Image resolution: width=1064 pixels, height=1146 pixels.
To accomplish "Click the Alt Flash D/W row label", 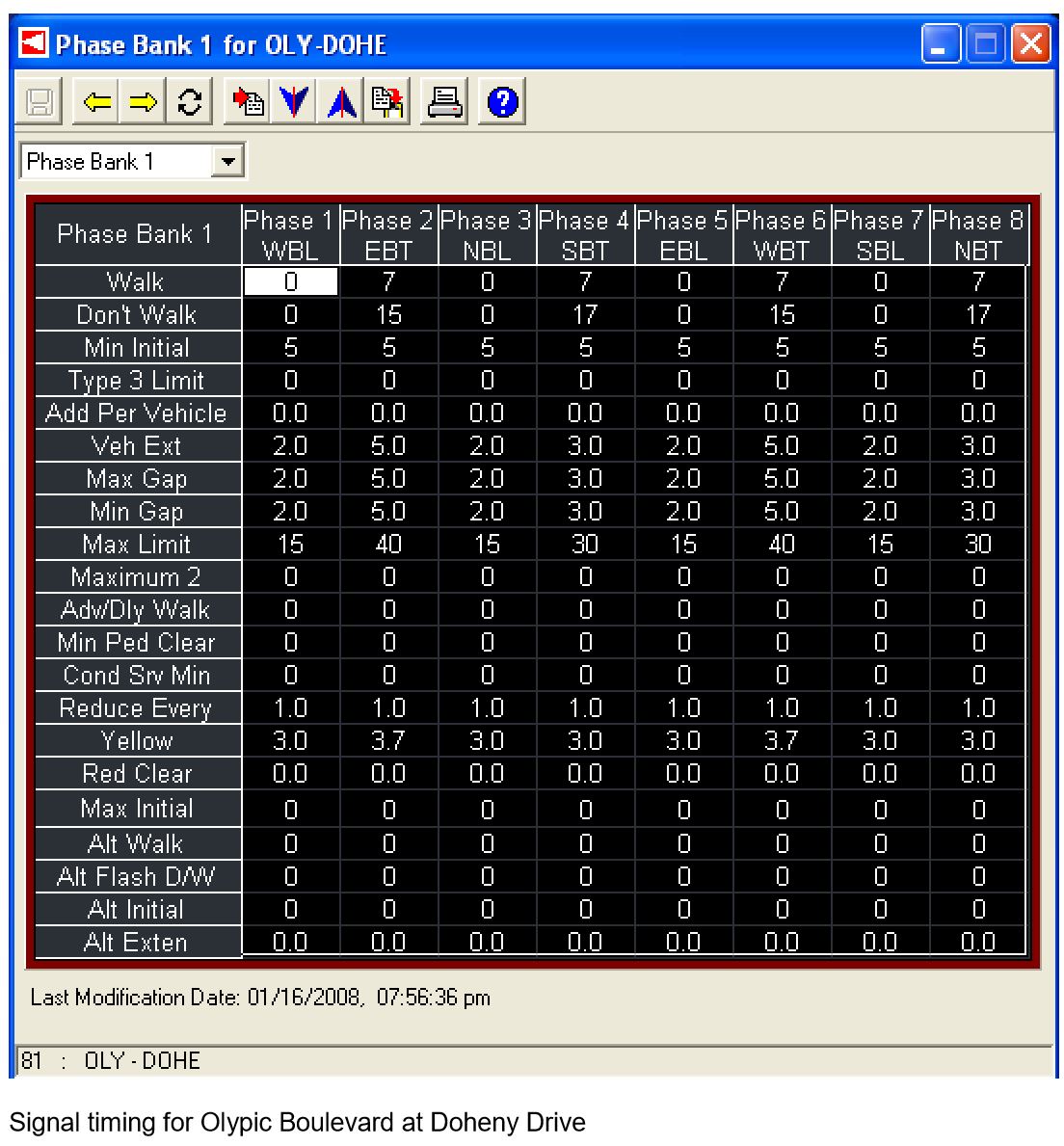I will point(138,876).
